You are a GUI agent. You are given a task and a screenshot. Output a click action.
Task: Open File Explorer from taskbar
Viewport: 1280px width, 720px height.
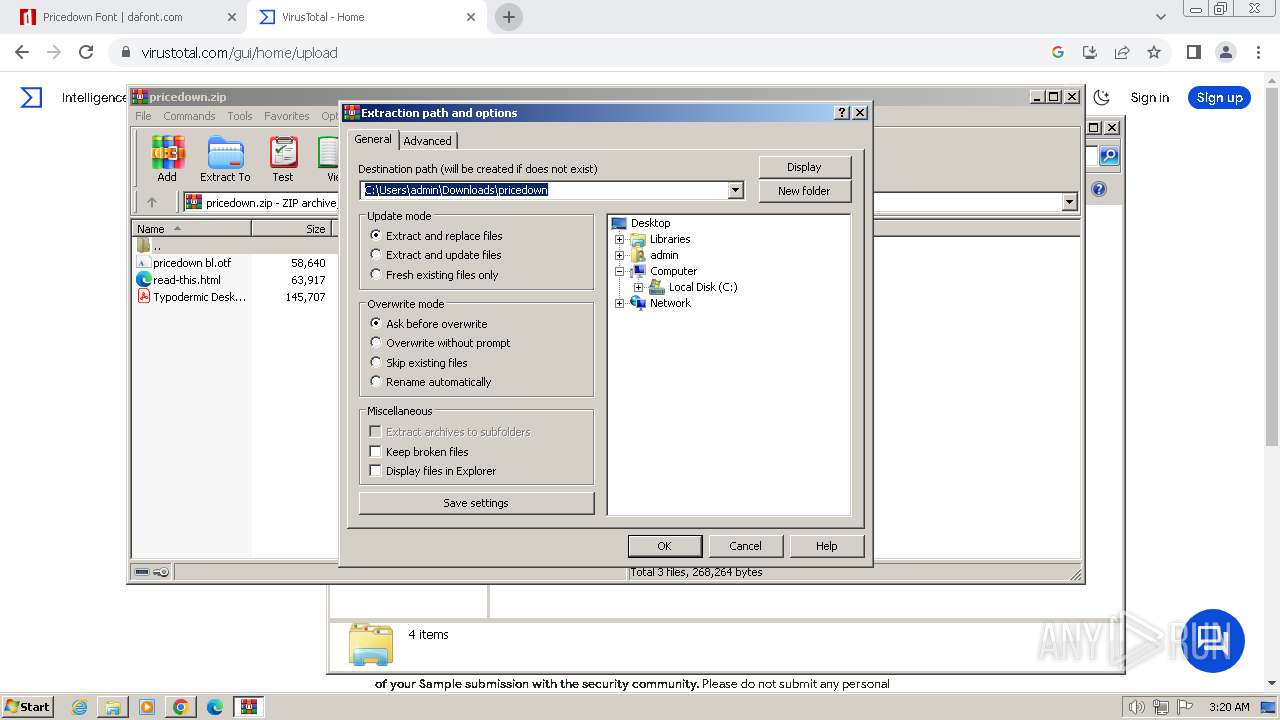click(113, 707)
